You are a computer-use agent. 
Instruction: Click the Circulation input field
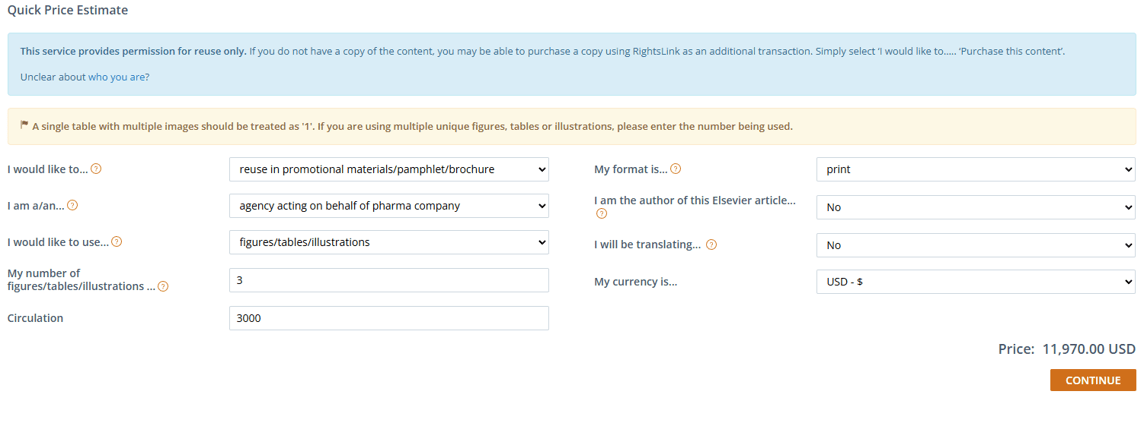389,318
